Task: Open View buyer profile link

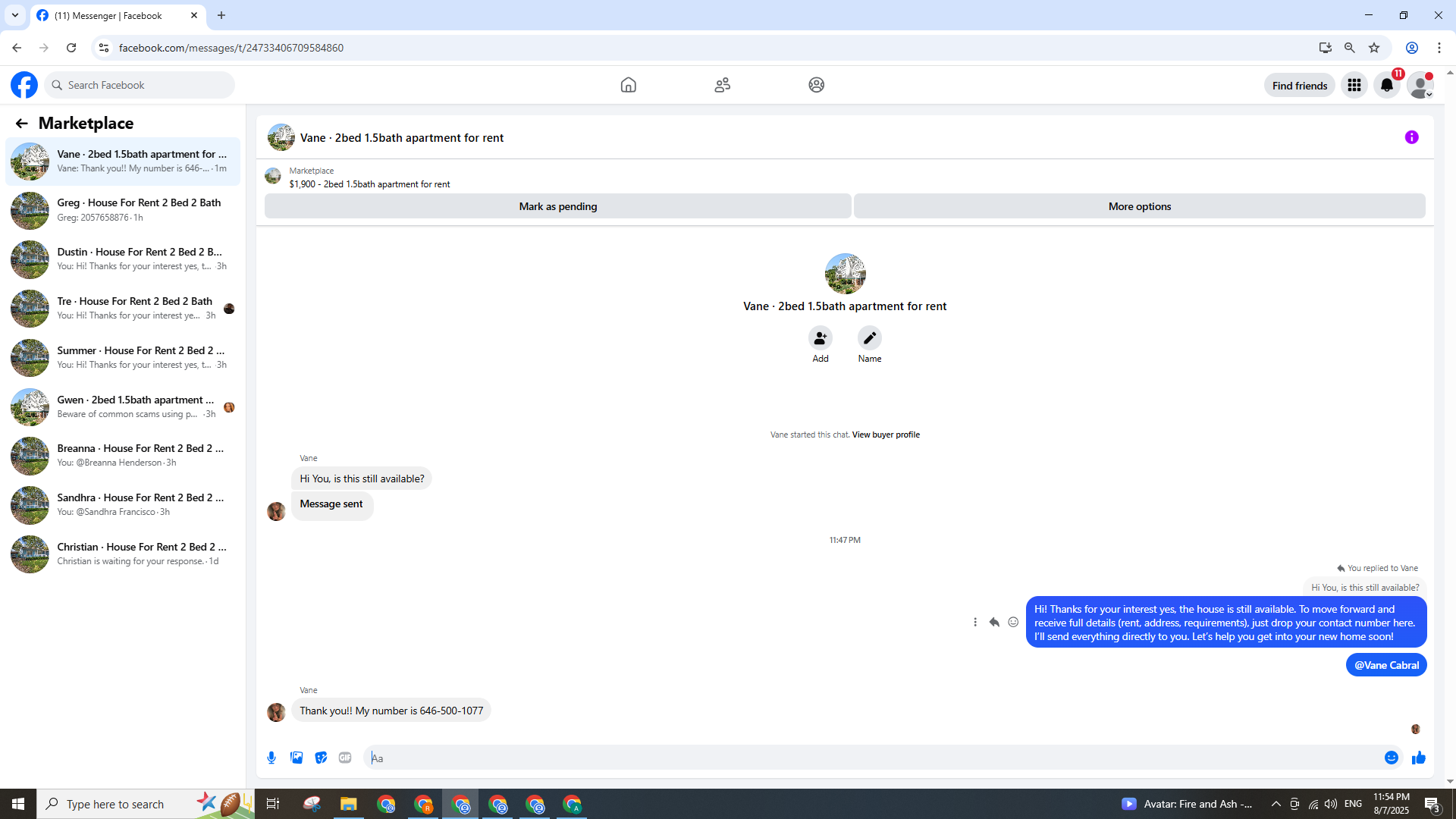Action: click(885, 435)
